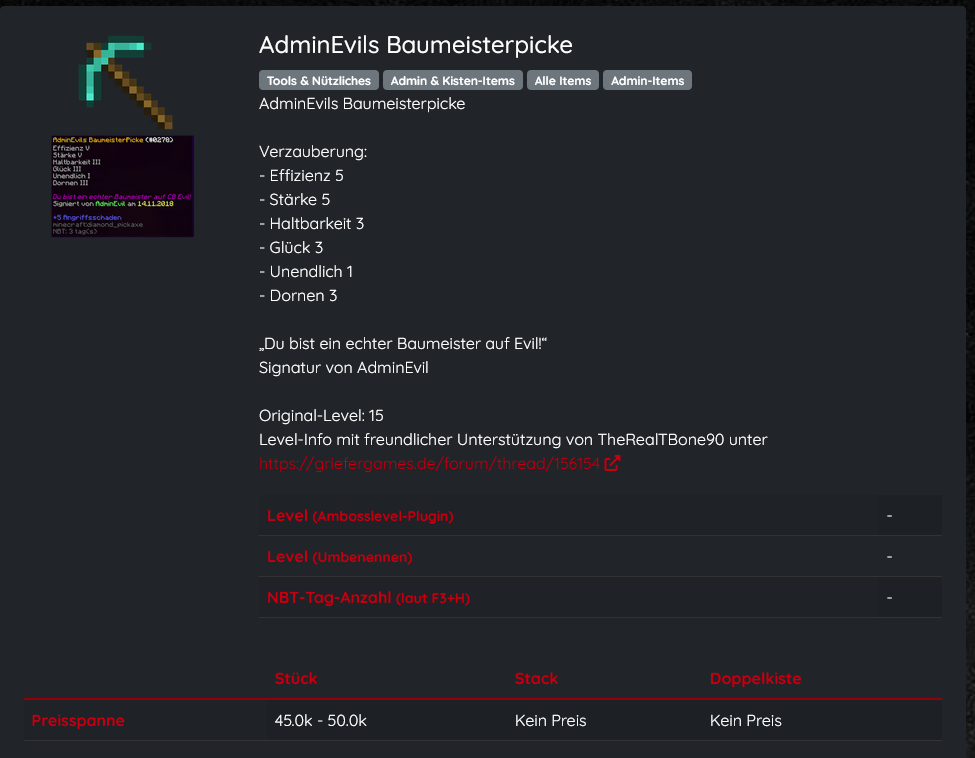Viewport: 975px width, 758px height.
Task: Click the 'Preisspanne' row label
Action: pos(78,720)
